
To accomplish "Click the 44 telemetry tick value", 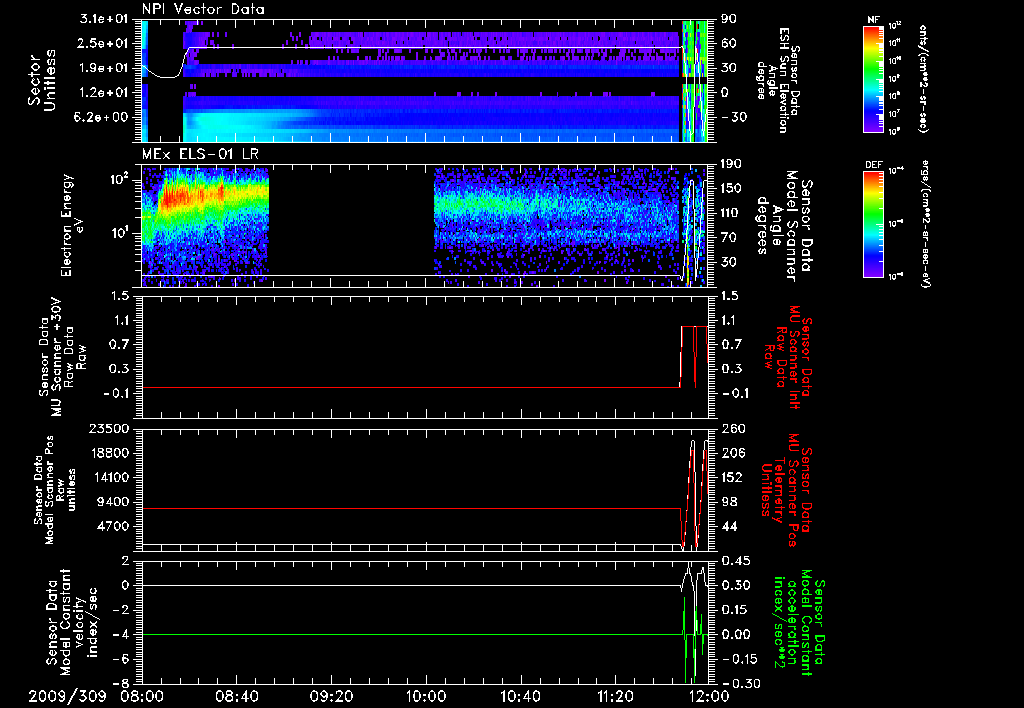I will [729, 526].
